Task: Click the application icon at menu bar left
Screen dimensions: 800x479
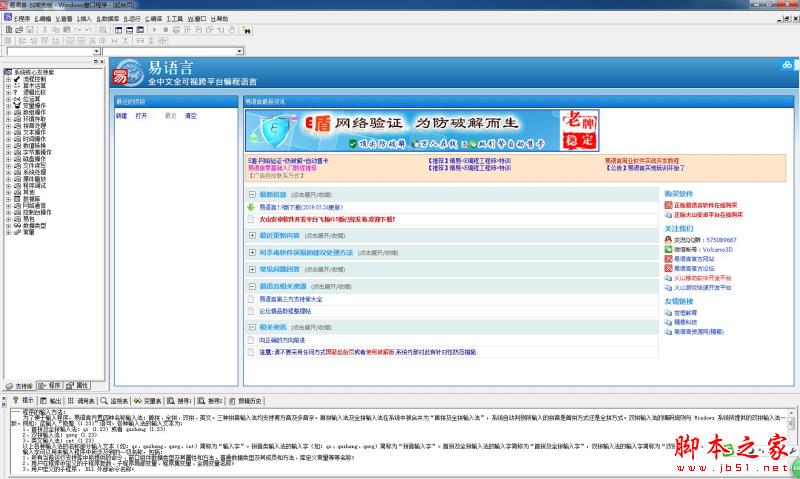Action: pos(8,18)
